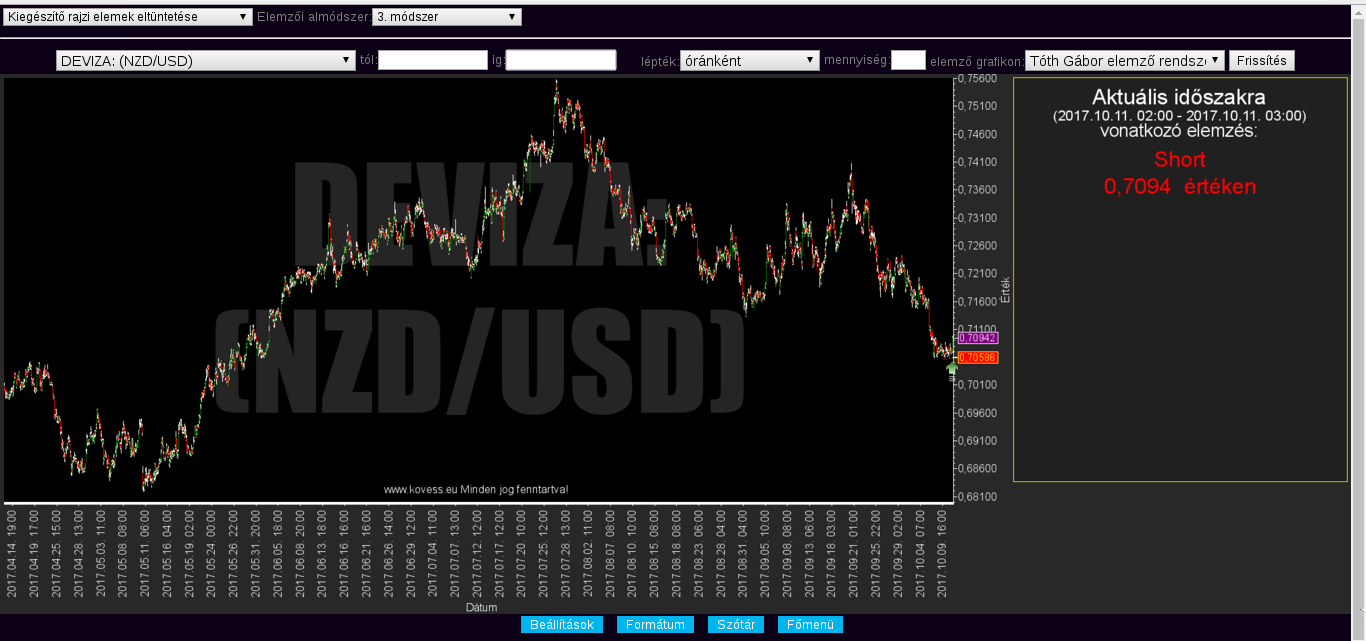
Task: Click the Szótár button
Action: (x=736, y=625)
